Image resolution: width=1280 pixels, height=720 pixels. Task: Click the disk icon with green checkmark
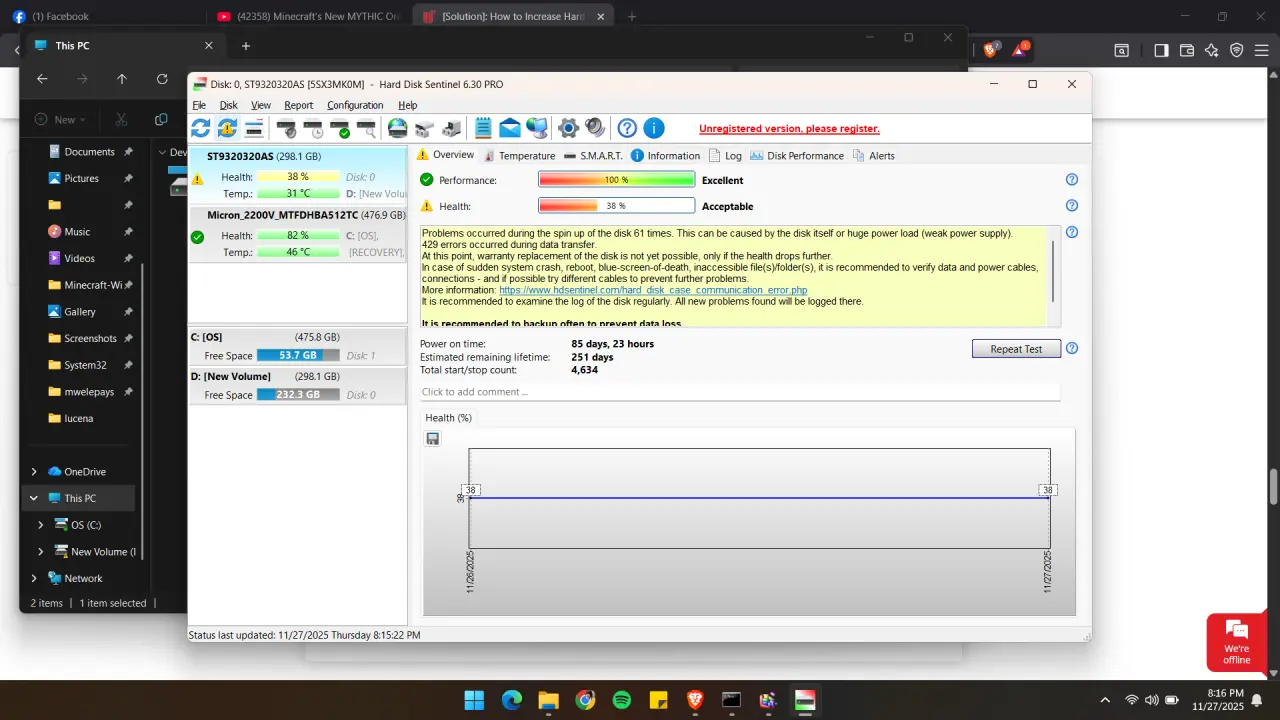[340, 128]
